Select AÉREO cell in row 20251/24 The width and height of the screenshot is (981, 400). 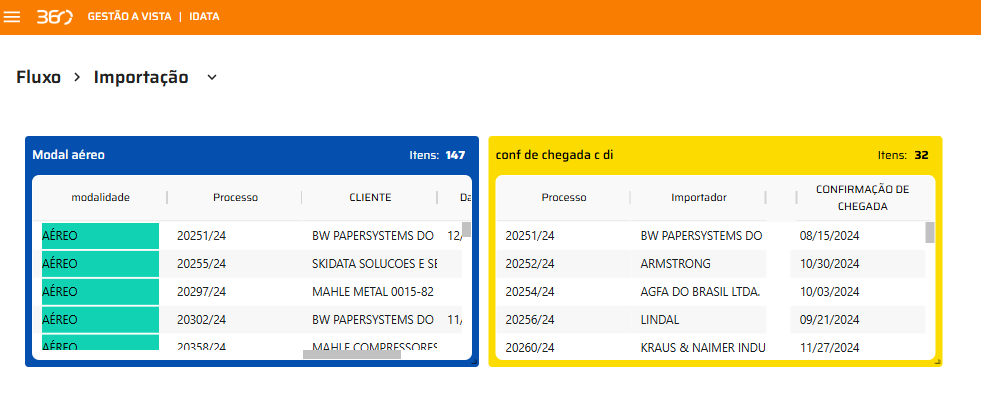tap(100, 236)
